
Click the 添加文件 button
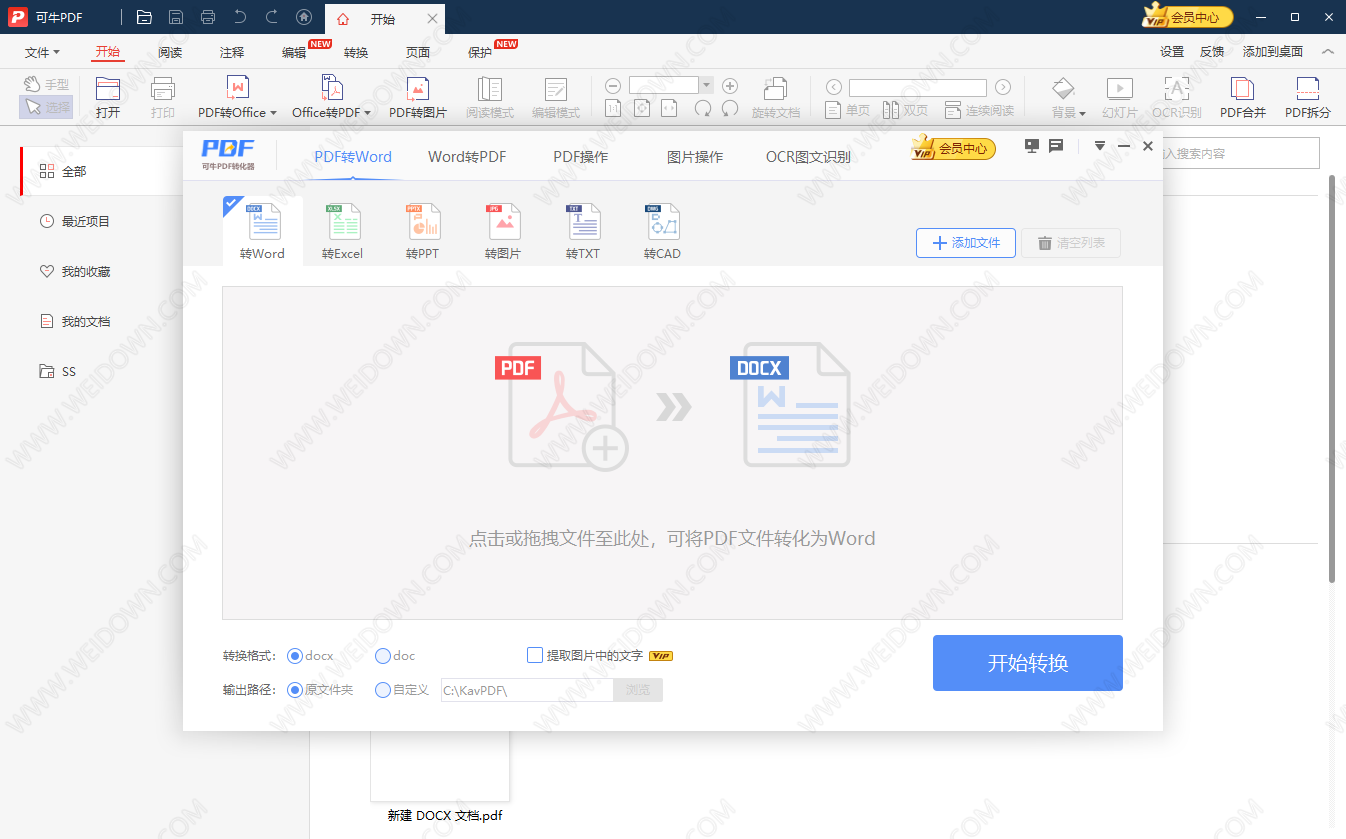tap(966, 243)
